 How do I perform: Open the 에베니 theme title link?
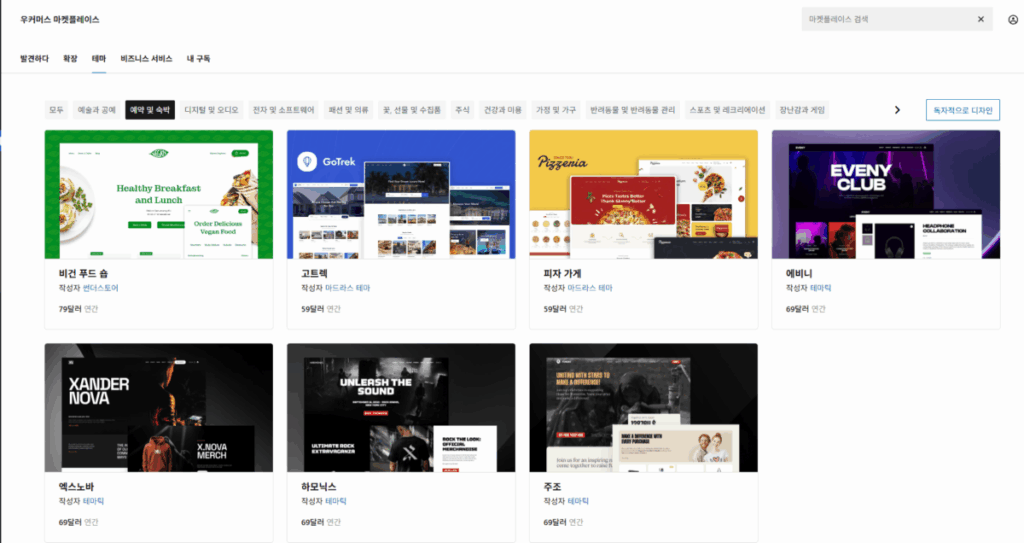(x=798, y=272)
